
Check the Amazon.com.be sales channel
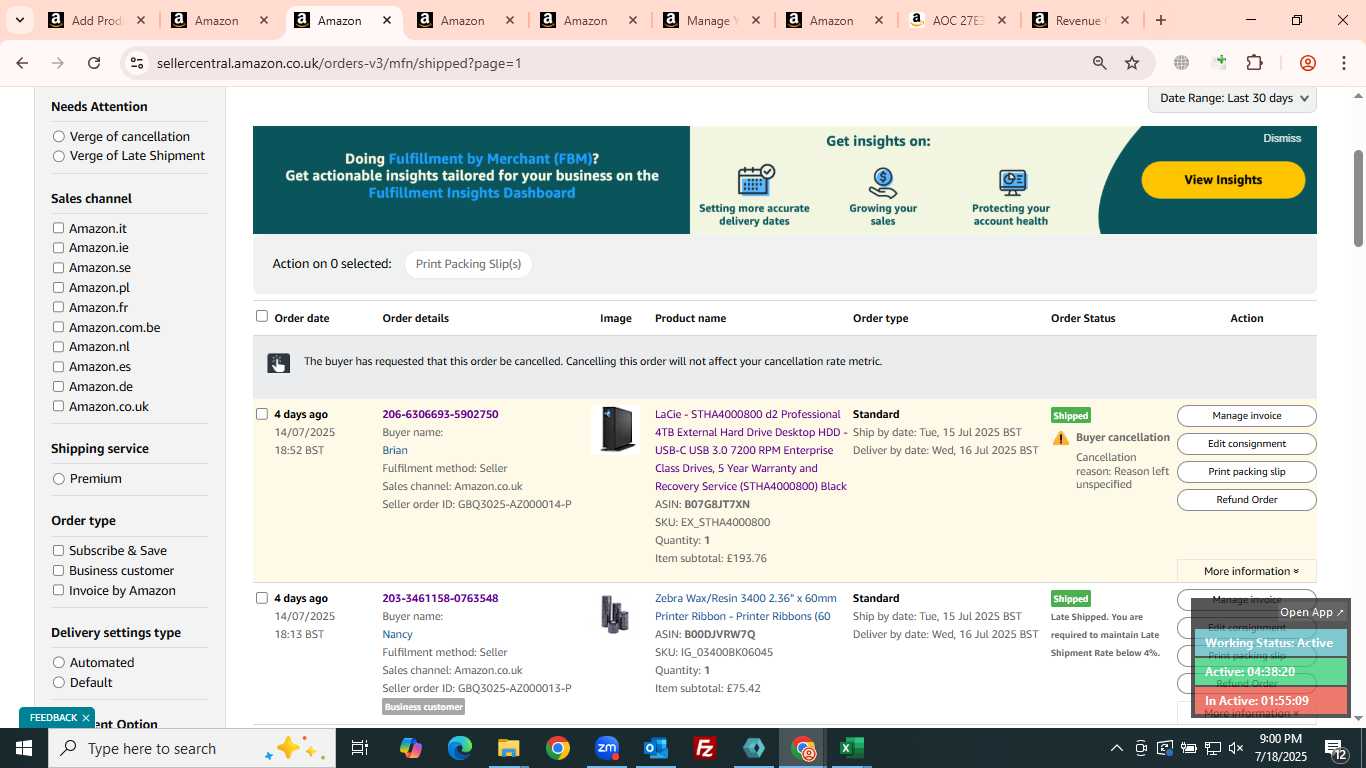pyautogui.click(x=59, y=327)
